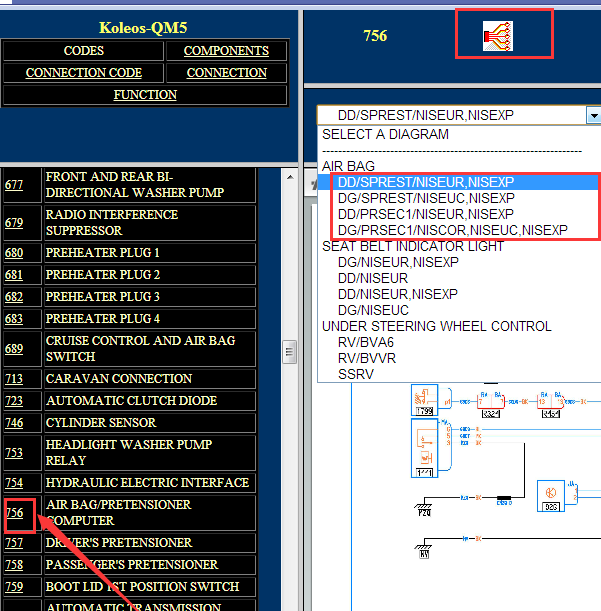Select DD/NISEUR,NISEXP seat belt option

point(398,294)
